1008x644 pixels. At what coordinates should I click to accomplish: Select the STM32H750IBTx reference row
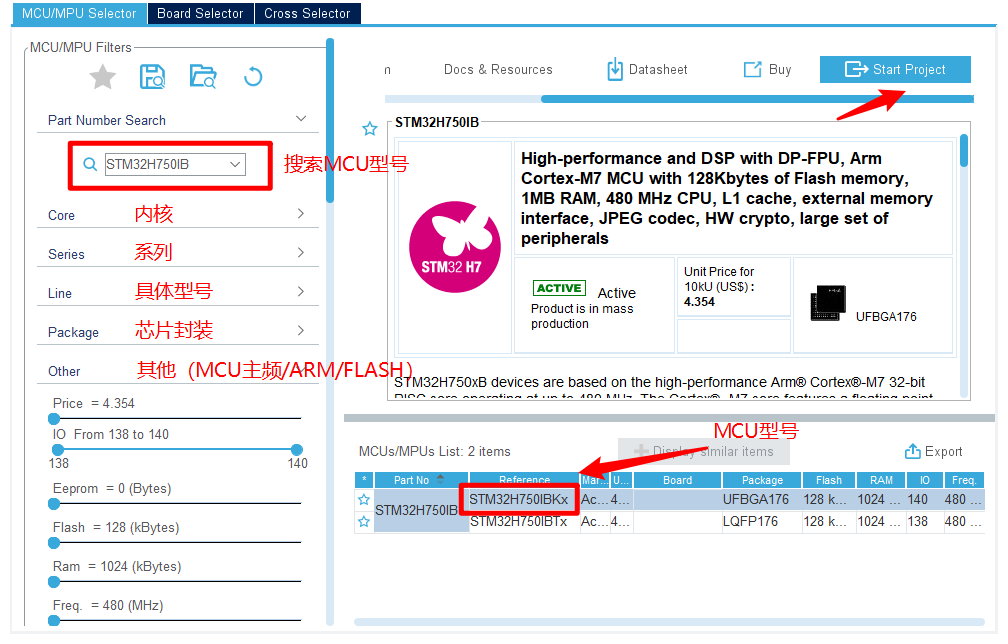[x=518, y=521]
